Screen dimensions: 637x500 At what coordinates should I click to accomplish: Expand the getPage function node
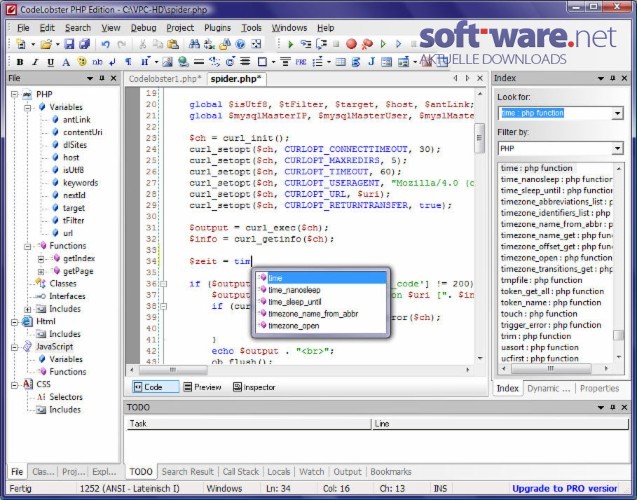[x=41, y=271]
